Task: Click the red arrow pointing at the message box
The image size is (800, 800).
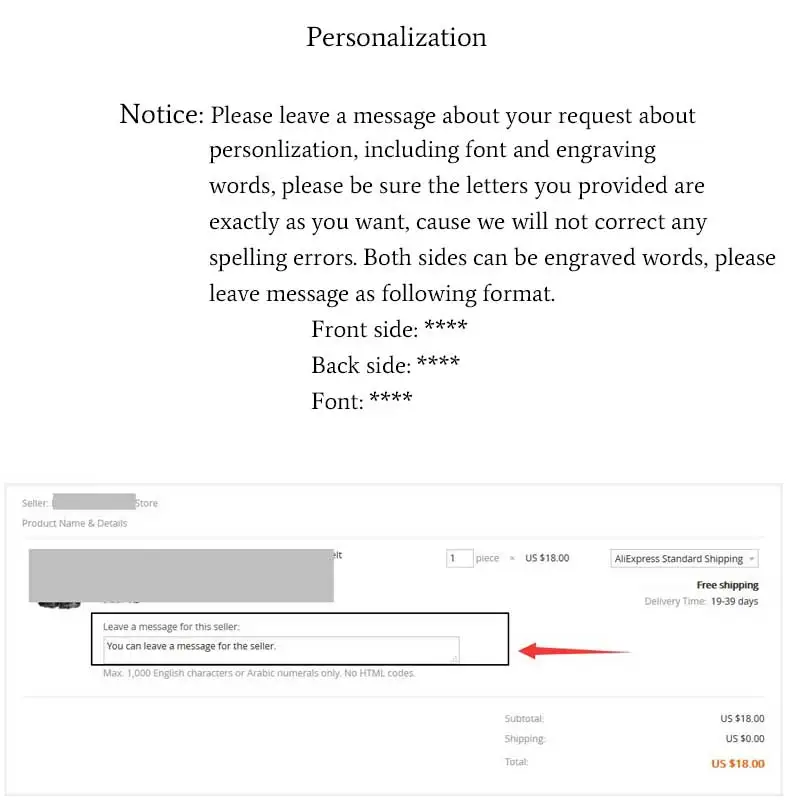Action: (575, 651)
